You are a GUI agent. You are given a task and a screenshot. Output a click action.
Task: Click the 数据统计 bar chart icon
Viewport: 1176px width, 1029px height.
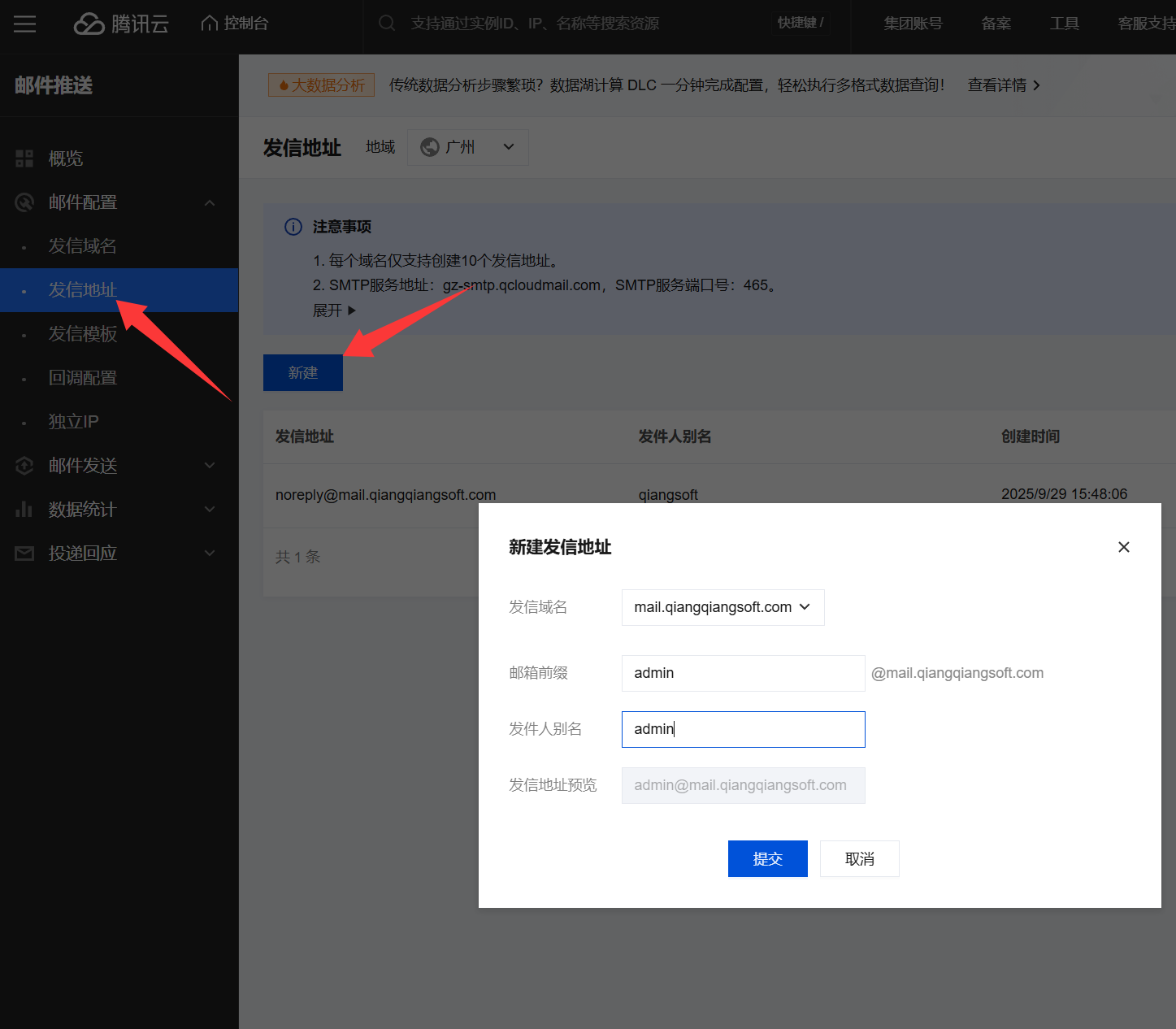click(24, 510)
